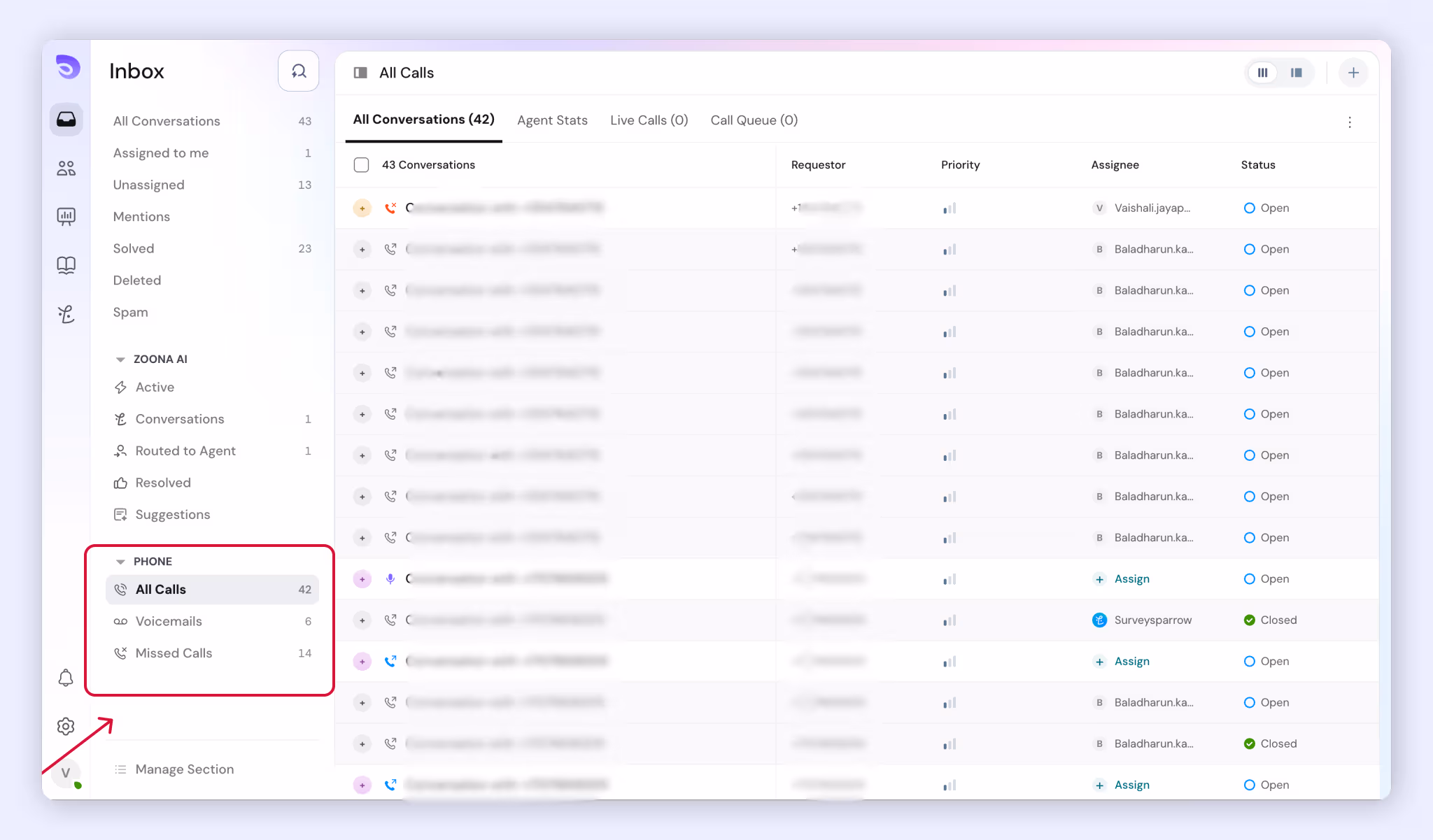Switch to the Live Calls (0) tab
Screen dimensions: 1433x840
click(x=649, y=120)
